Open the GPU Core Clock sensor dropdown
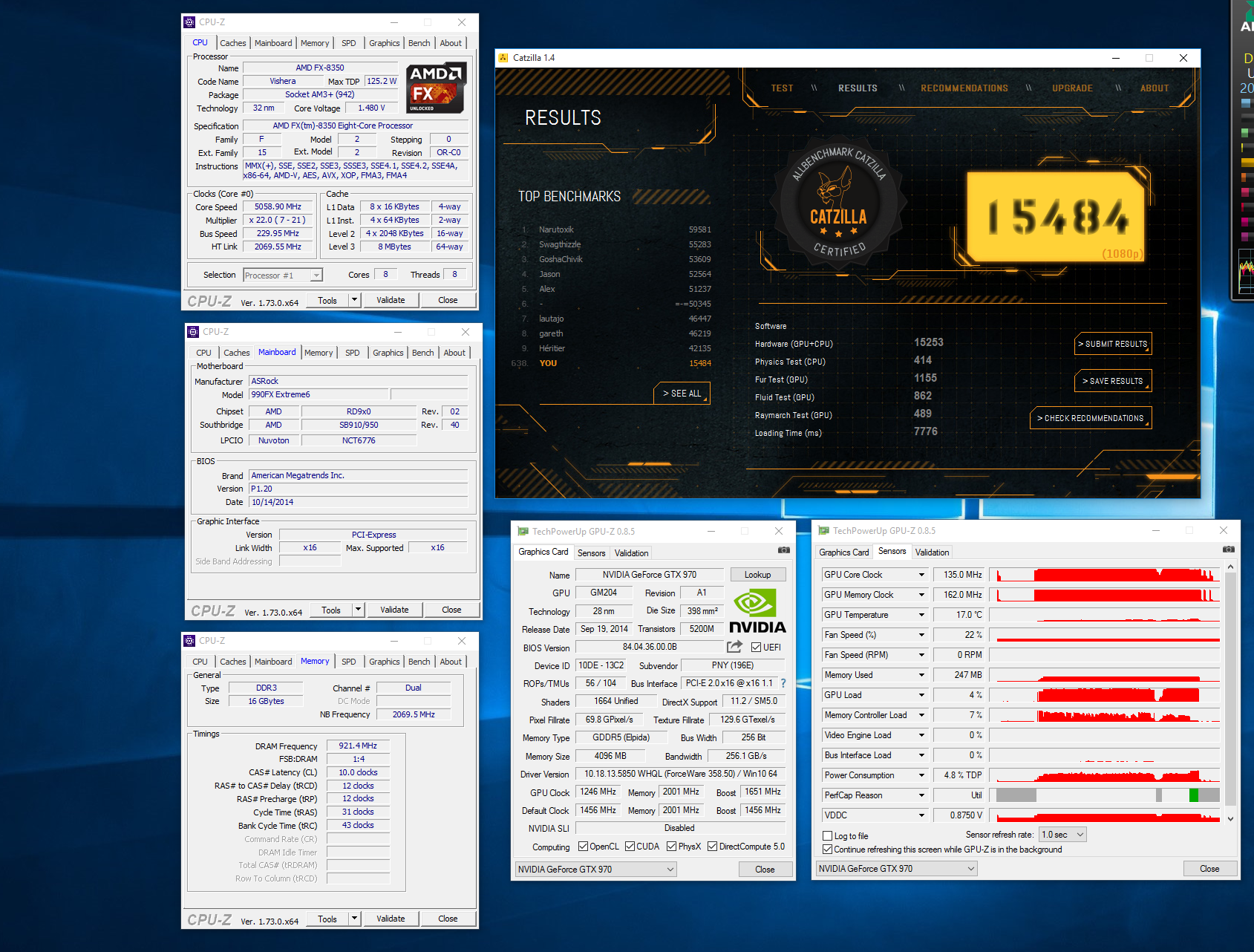Screen dimensions: 1254x952 (x=921, y=575)
